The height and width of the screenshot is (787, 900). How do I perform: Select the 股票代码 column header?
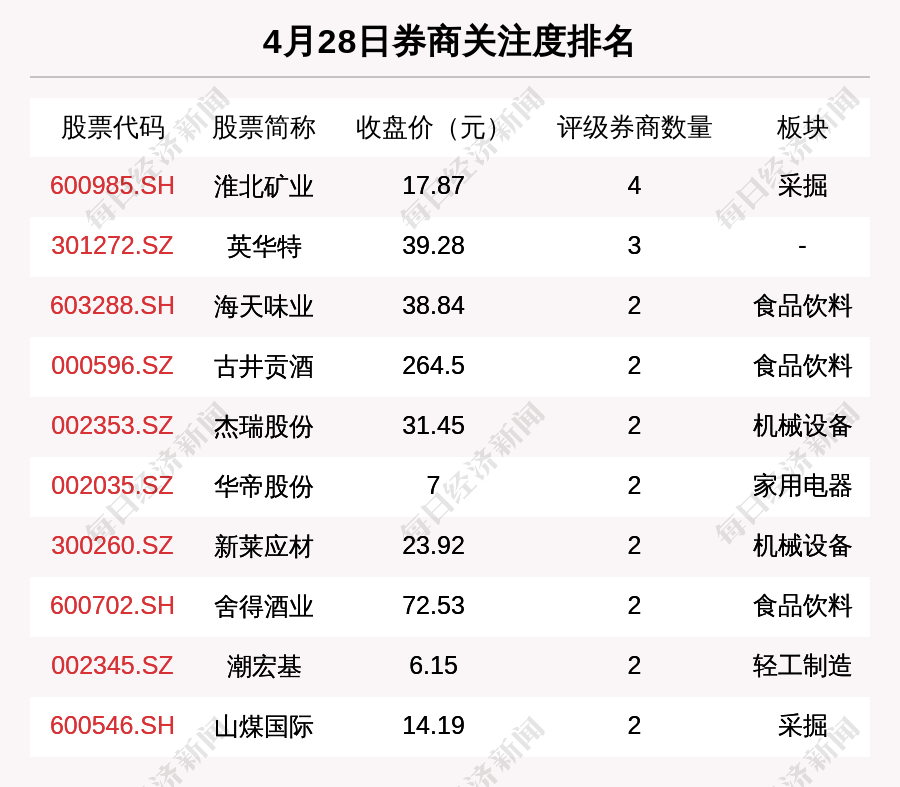(x=113, y=127)
